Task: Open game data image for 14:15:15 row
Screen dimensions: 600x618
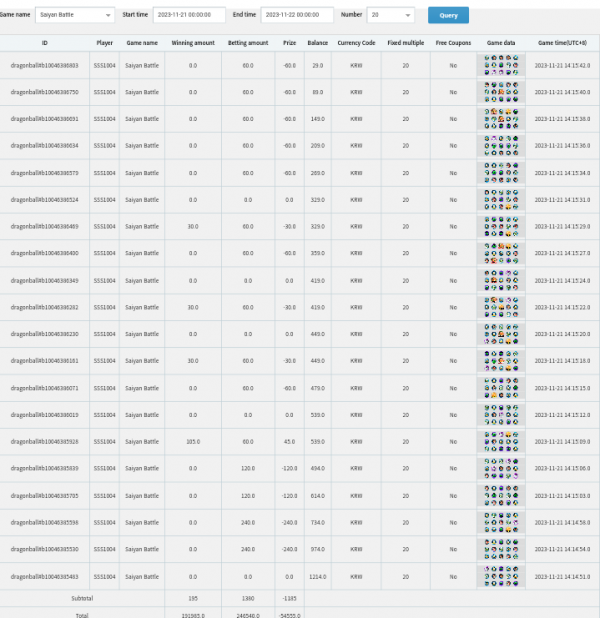Action: click(x=501, y=388)
